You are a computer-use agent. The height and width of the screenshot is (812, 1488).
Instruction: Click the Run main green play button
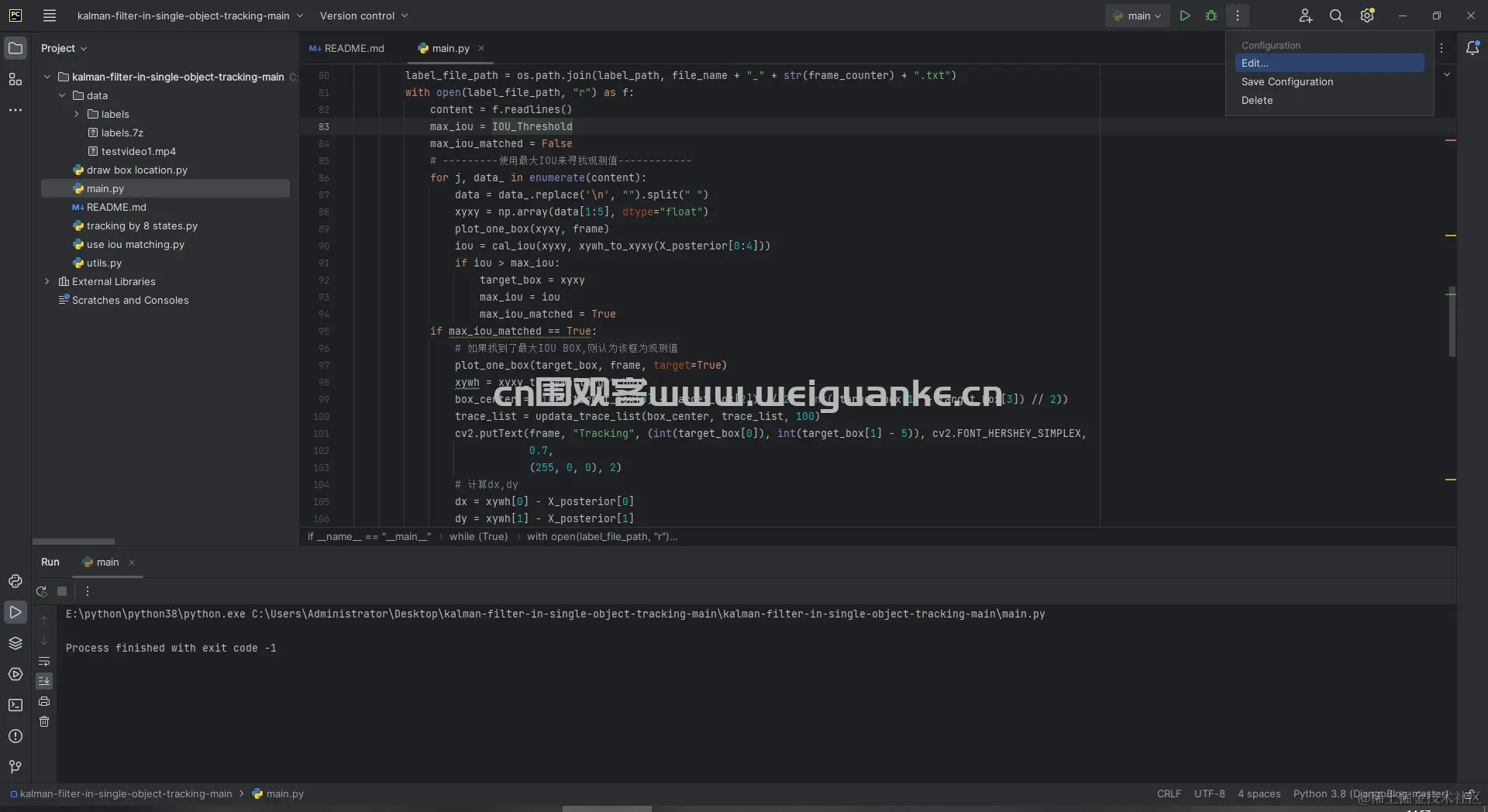click(x=1184, y=15)
